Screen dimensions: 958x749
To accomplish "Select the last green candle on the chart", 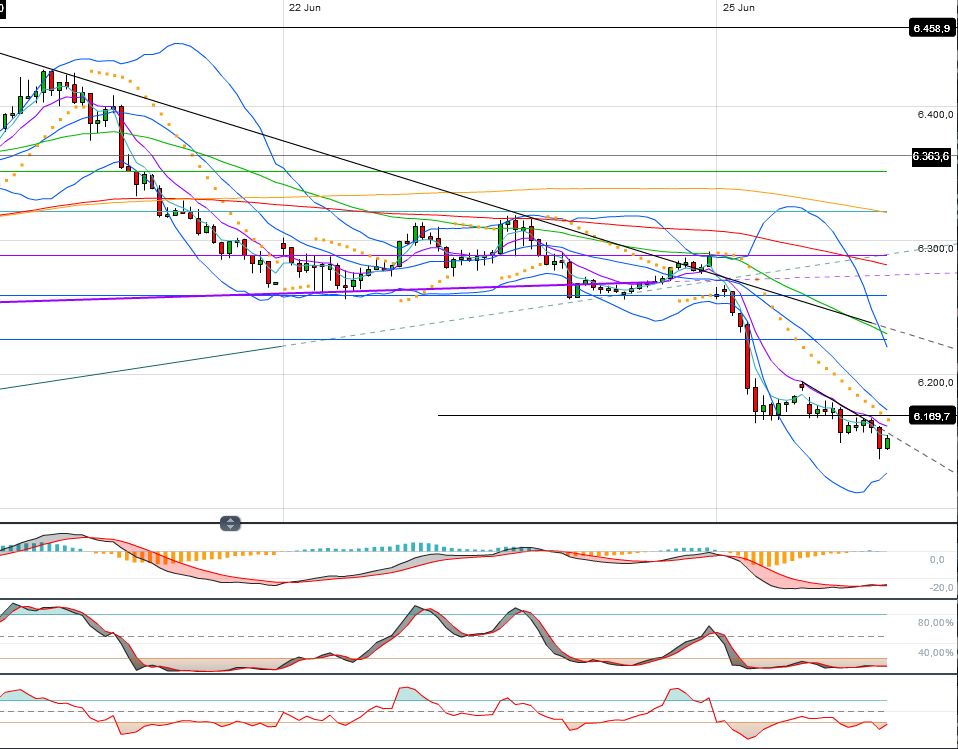I will click(x=887, y=443).
